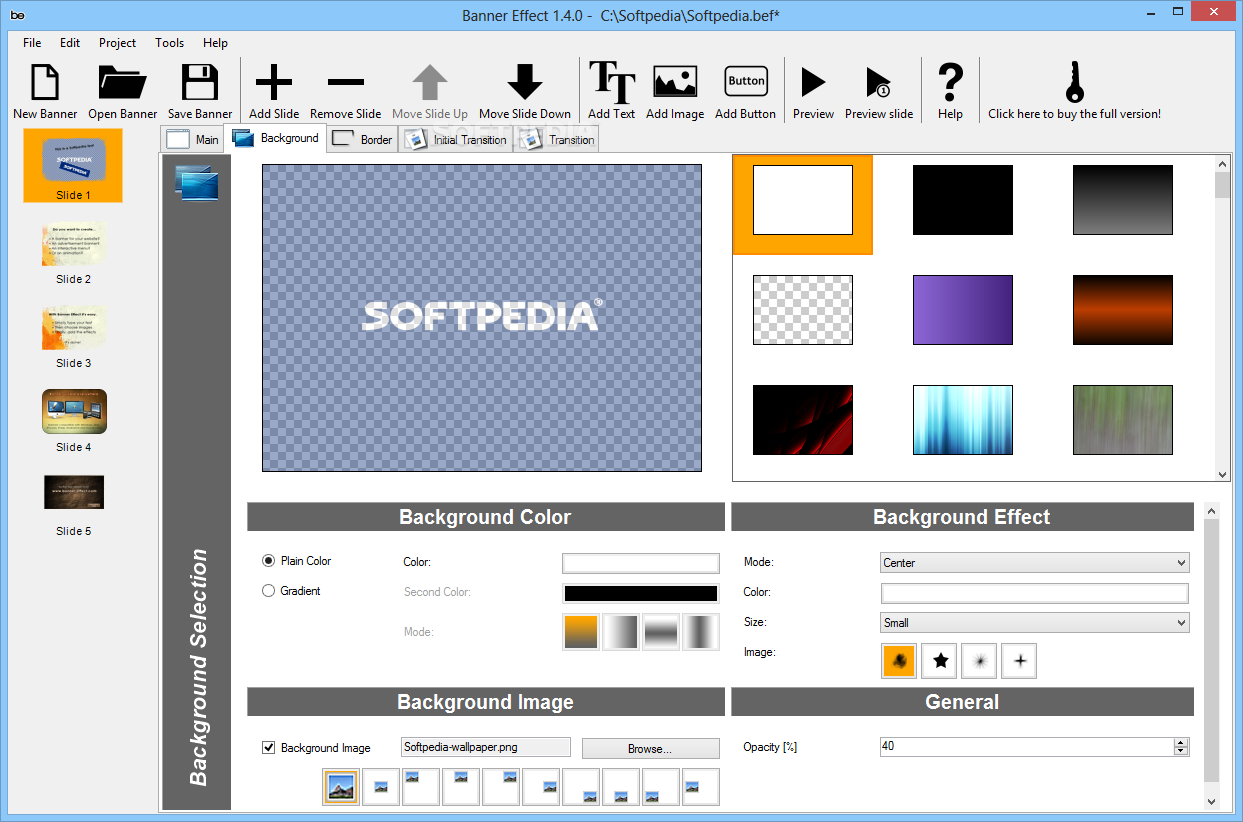
Task: Choose the starburst background effect image
Action: point(979,661)
